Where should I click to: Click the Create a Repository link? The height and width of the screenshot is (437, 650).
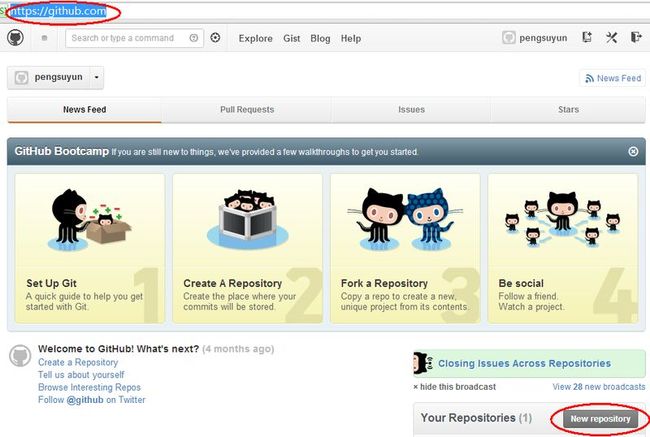(78, 362)
